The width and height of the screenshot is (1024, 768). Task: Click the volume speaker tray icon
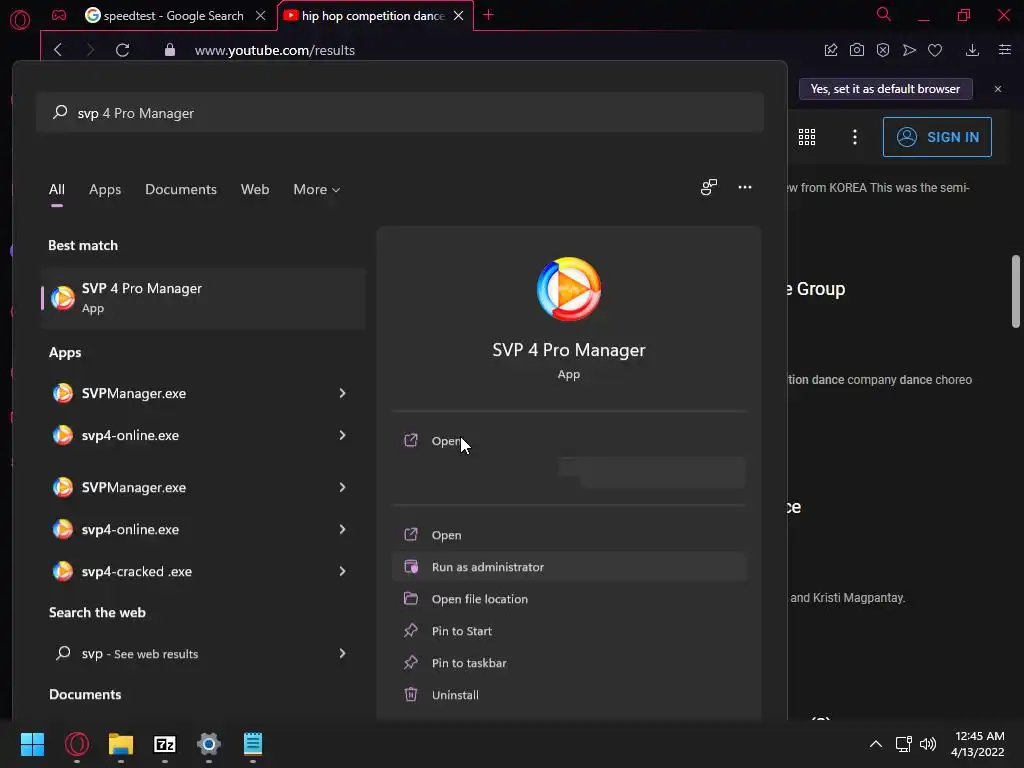(928, 744)
